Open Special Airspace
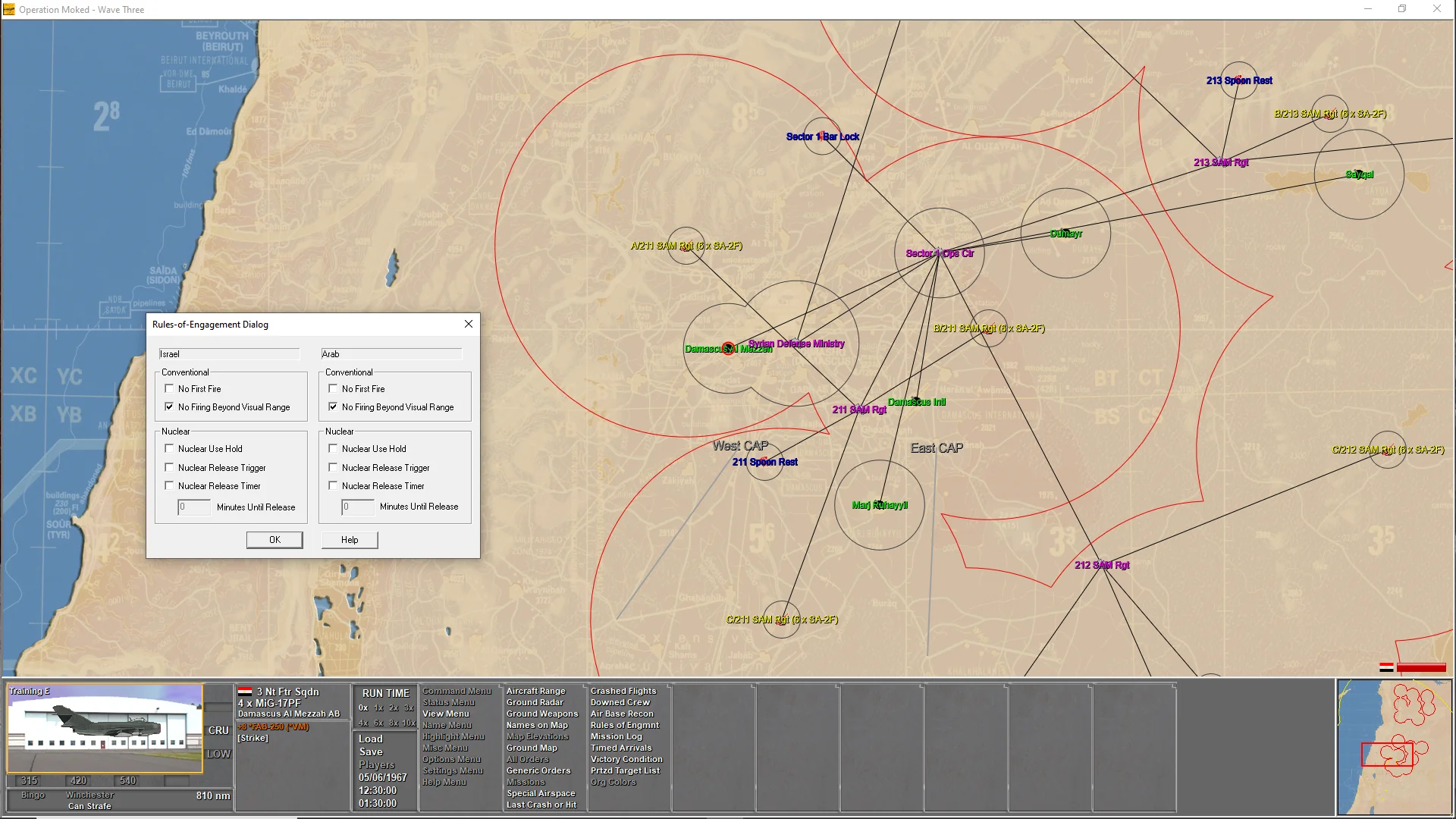The image size is (1456, 819). tap(541, 793)
